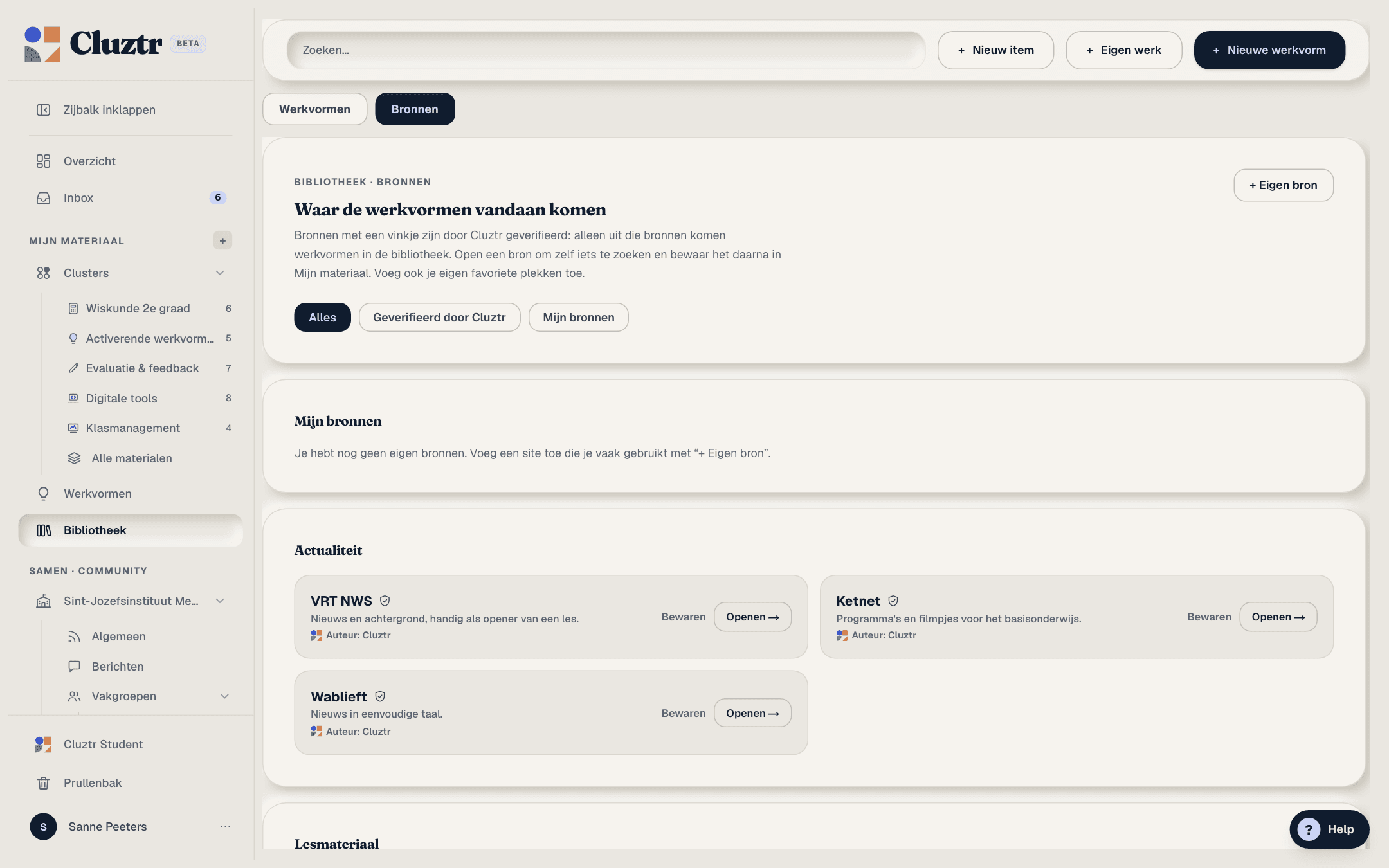Open the three-dot menu beside Sanne Peeters
The width and height of the screenshot is (1389, 868).
point(225,827)
